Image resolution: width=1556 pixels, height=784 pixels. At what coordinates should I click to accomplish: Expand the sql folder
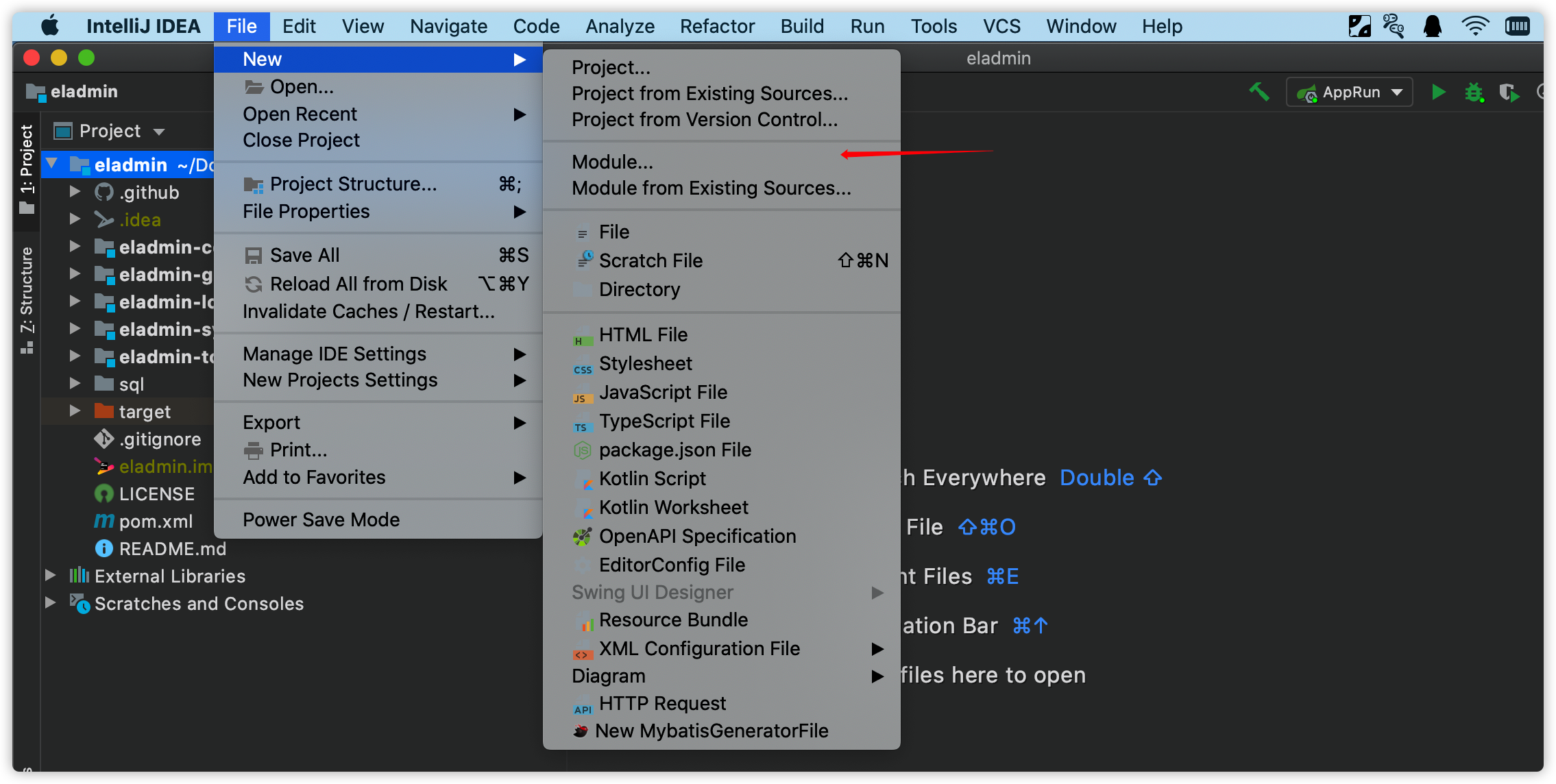pos(75,384)
